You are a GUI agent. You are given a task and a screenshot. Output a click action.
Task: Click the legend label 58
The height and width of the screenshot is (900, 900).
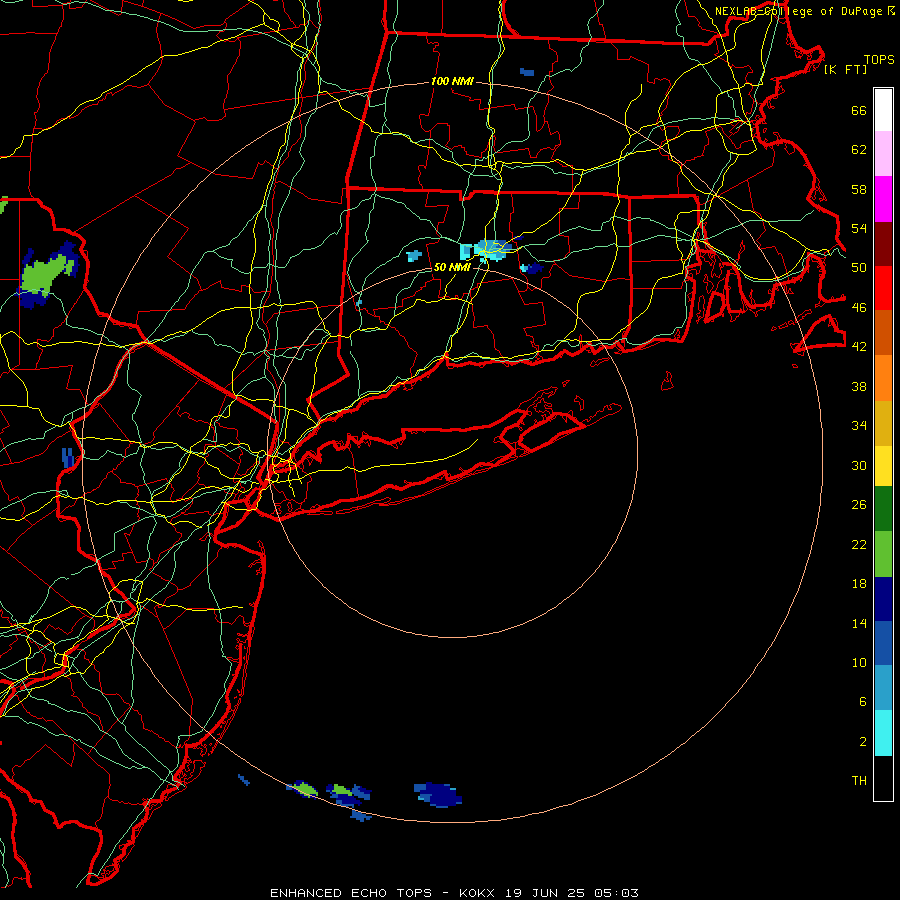[x=859, y=189]
